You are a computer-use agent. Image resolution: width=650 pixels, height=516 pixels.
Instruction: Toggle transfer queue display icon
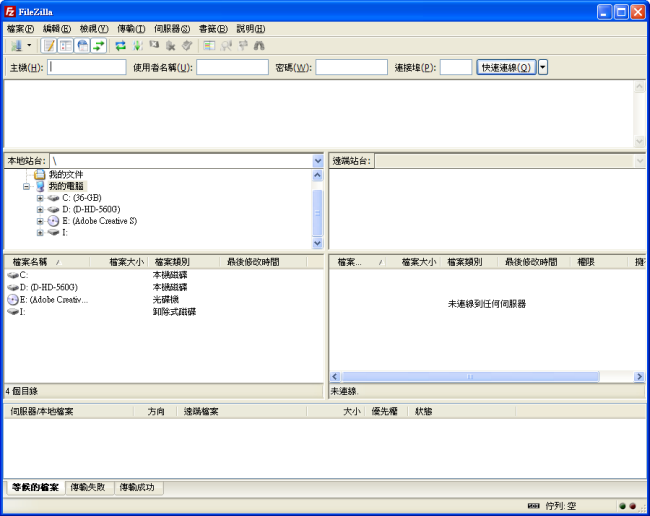coord(99,46)
